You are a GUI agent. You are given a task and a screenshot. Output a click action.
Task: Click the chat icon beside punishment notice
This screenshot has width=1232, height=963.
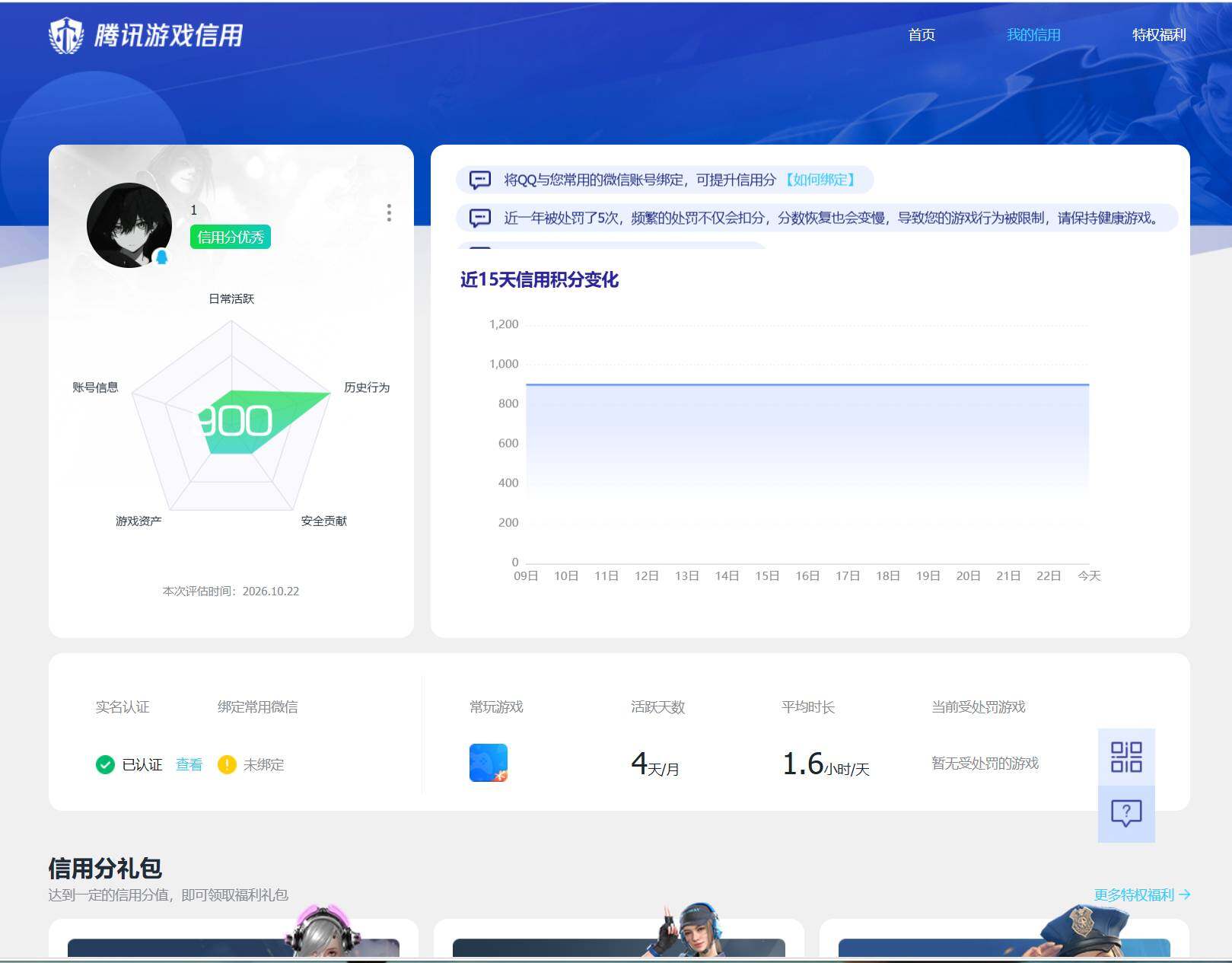pos(480,218)
